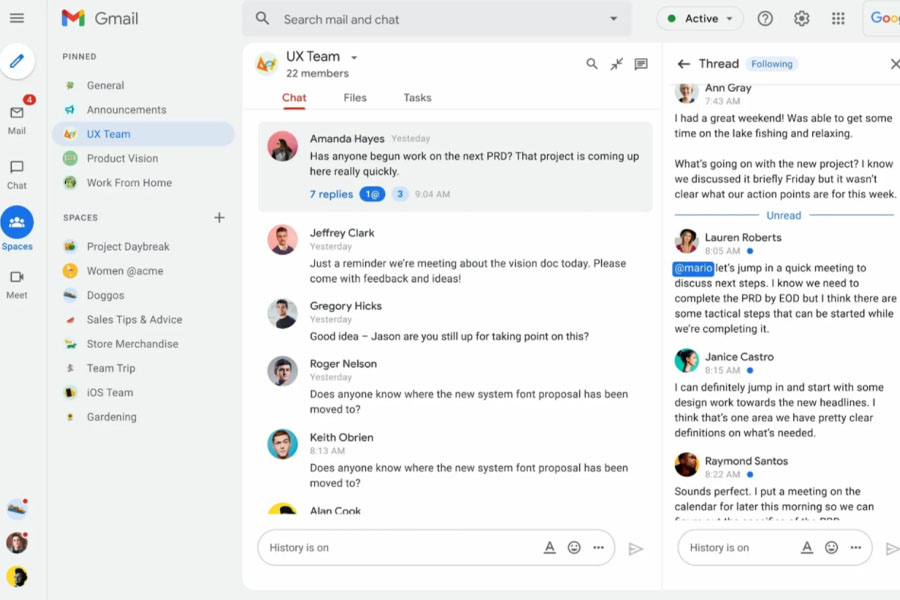Switch to the Files tab
This screenshot has height=600, width=900.
click(355, 98)
